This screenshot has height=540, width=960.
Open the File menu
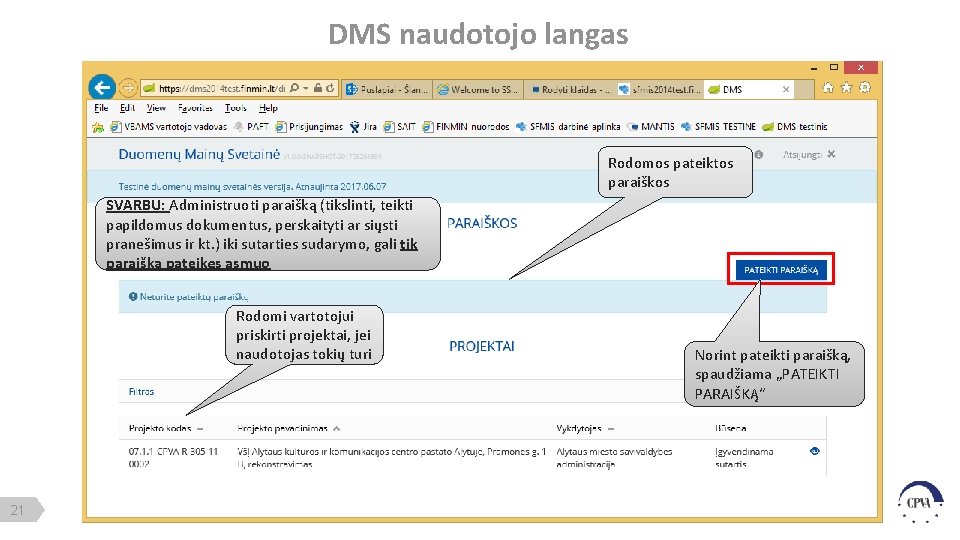(x=101, y=108)
